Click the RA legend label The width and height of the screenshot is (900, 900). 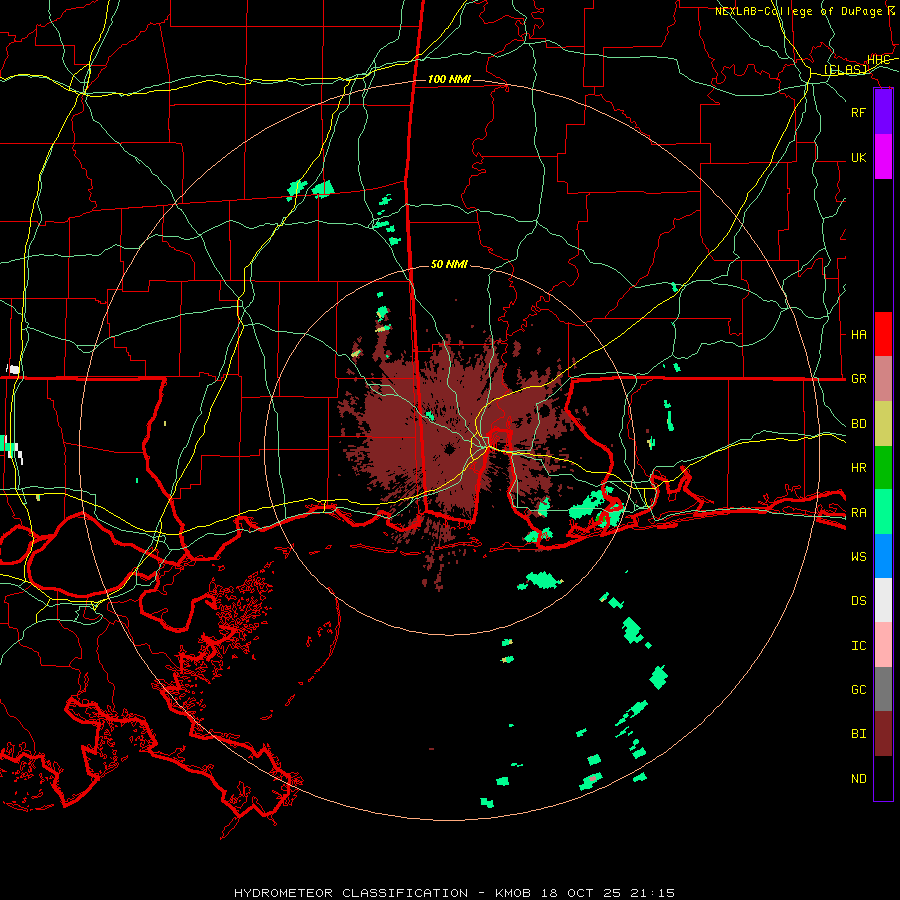[858, 513]
